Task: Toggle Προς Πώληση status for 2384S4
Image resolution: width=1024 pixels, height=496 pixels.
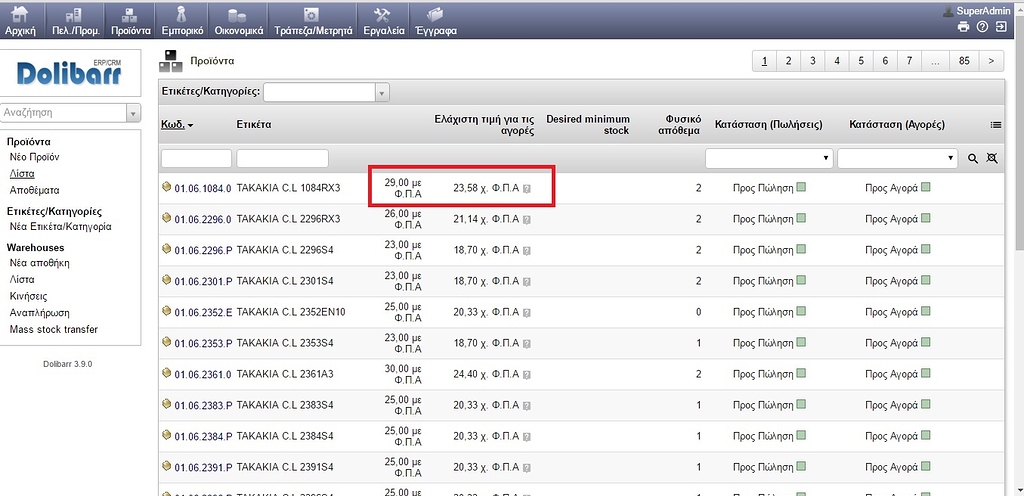Action: click(801, 435)
